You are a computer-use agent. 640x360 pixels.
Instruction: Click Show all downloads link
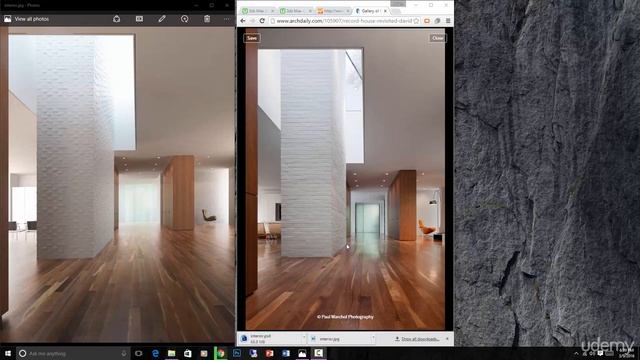click(417, 339)
